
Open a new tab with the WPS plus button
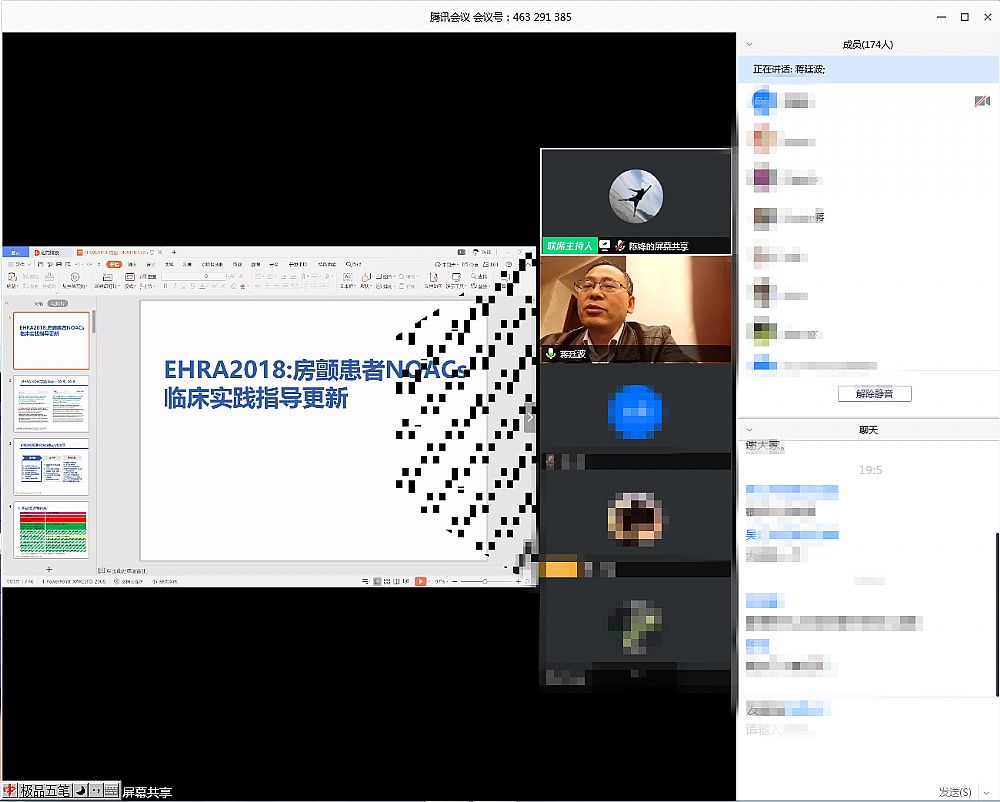(173, 252)
